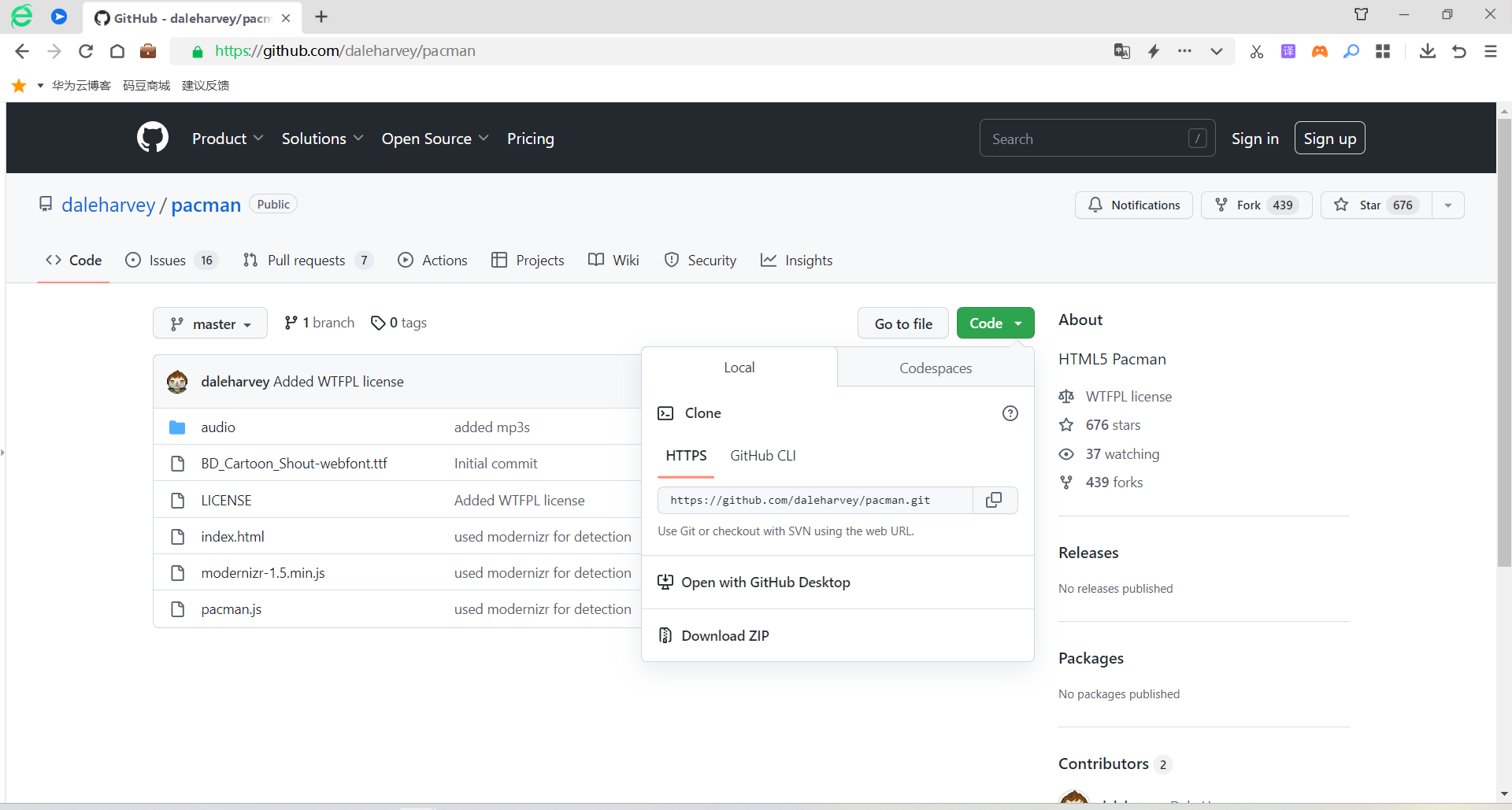This screenshot has width=1512, height=810.
Task: Open the daleharvey owner profile link
Action: tap(109, 205)
